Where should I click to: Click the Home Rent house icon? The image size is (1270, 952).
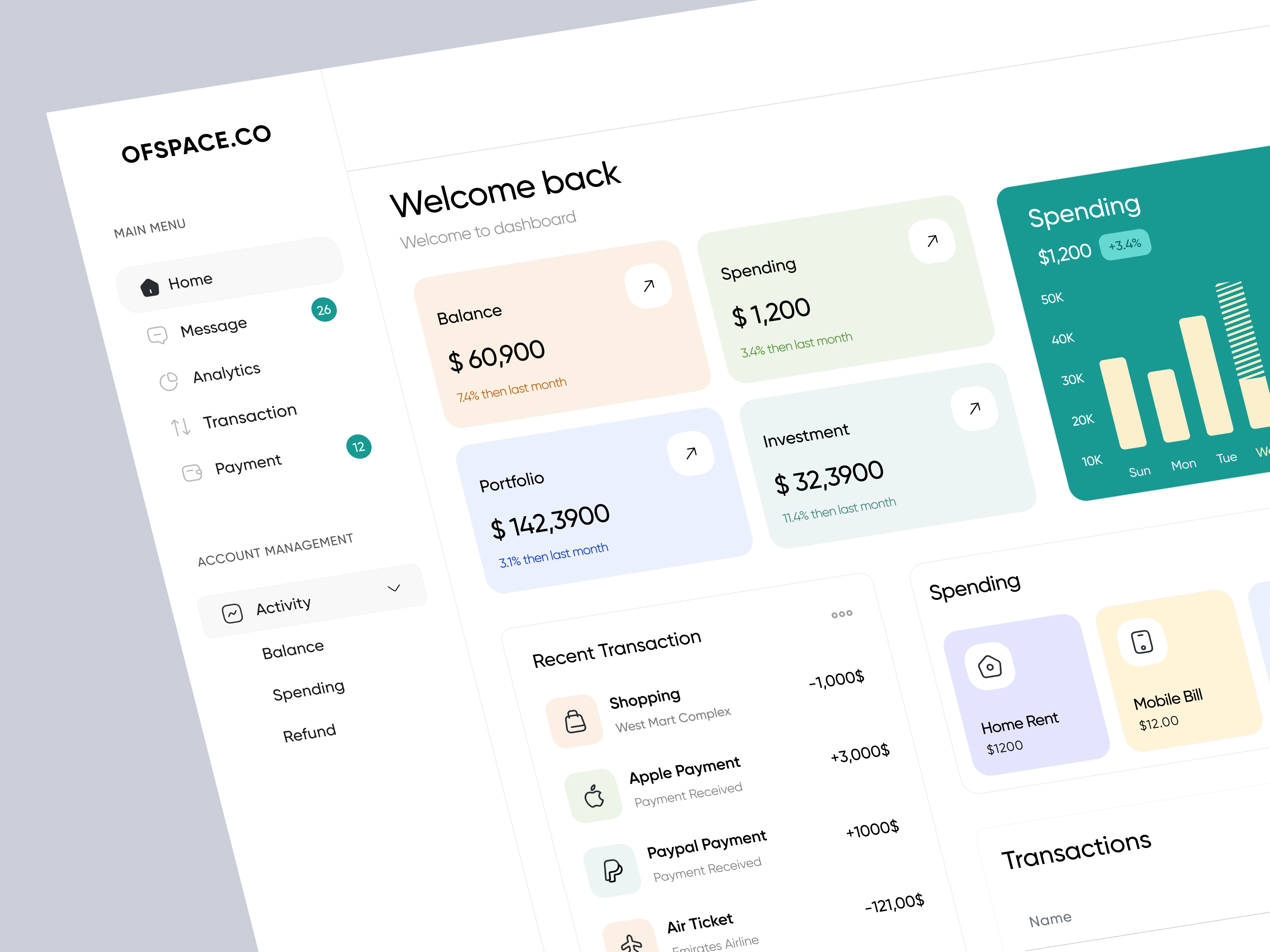990,667
